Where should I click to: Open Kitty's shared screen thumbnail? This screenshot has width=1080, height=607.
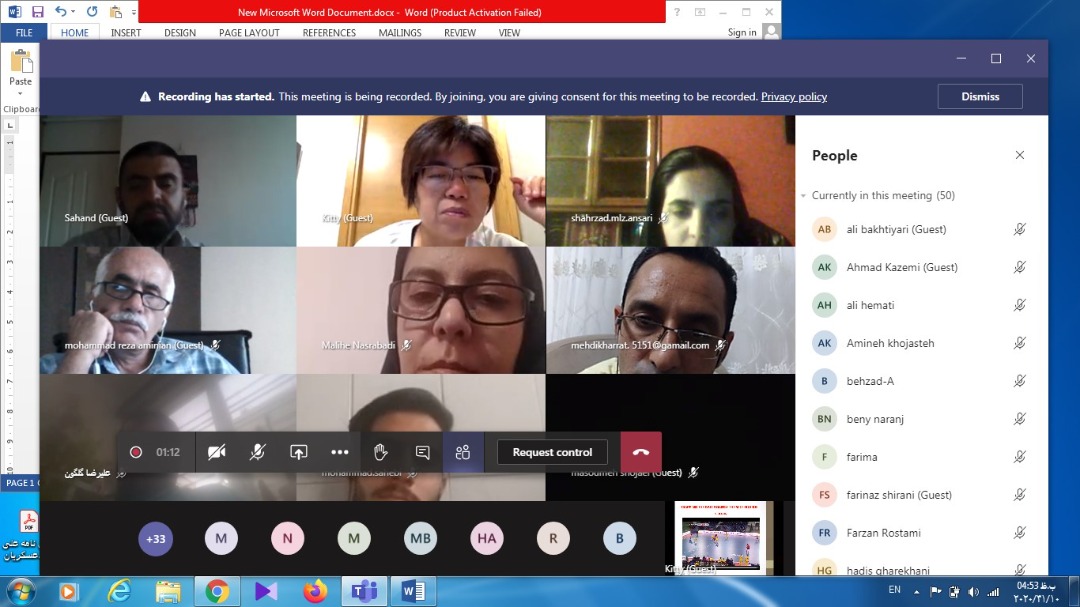click(723, 537)
